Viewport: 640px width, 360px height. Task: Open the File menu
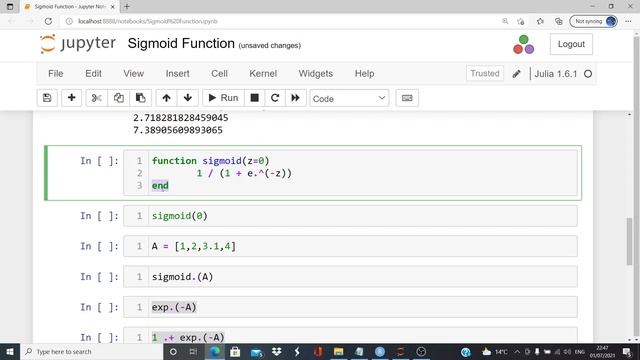pyautogui.click(x=56, y=73)
